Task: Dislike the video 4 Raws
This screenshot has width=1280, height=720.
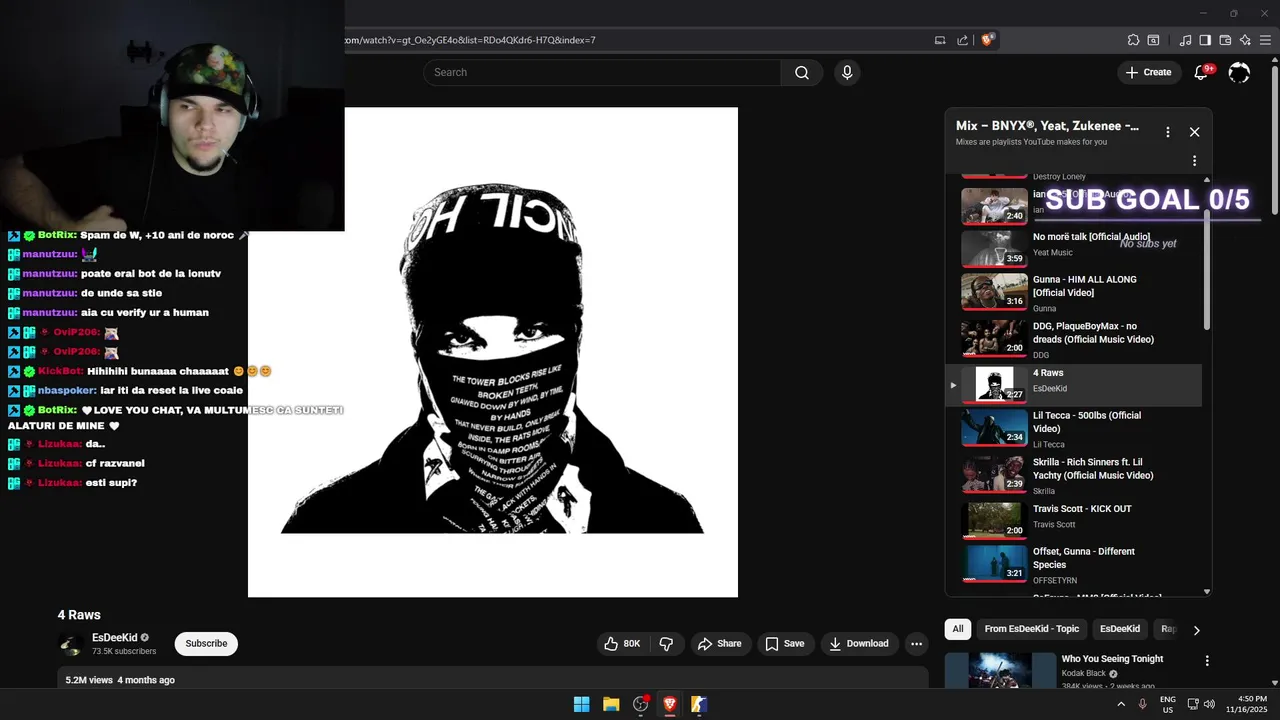Action: pos(666,644)
